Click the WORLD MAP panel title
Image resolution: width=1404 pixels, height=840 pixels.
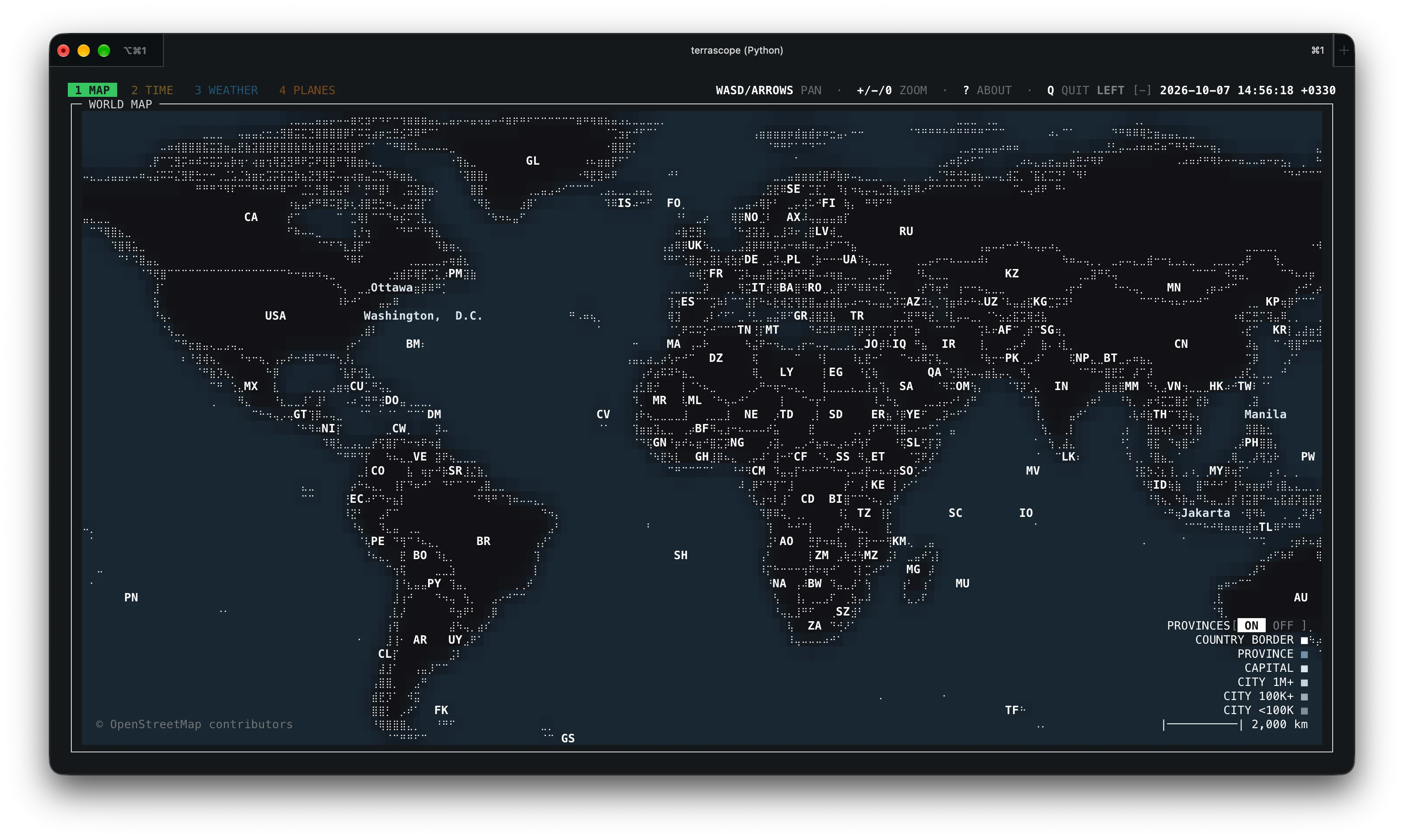(x=120, y=104)
